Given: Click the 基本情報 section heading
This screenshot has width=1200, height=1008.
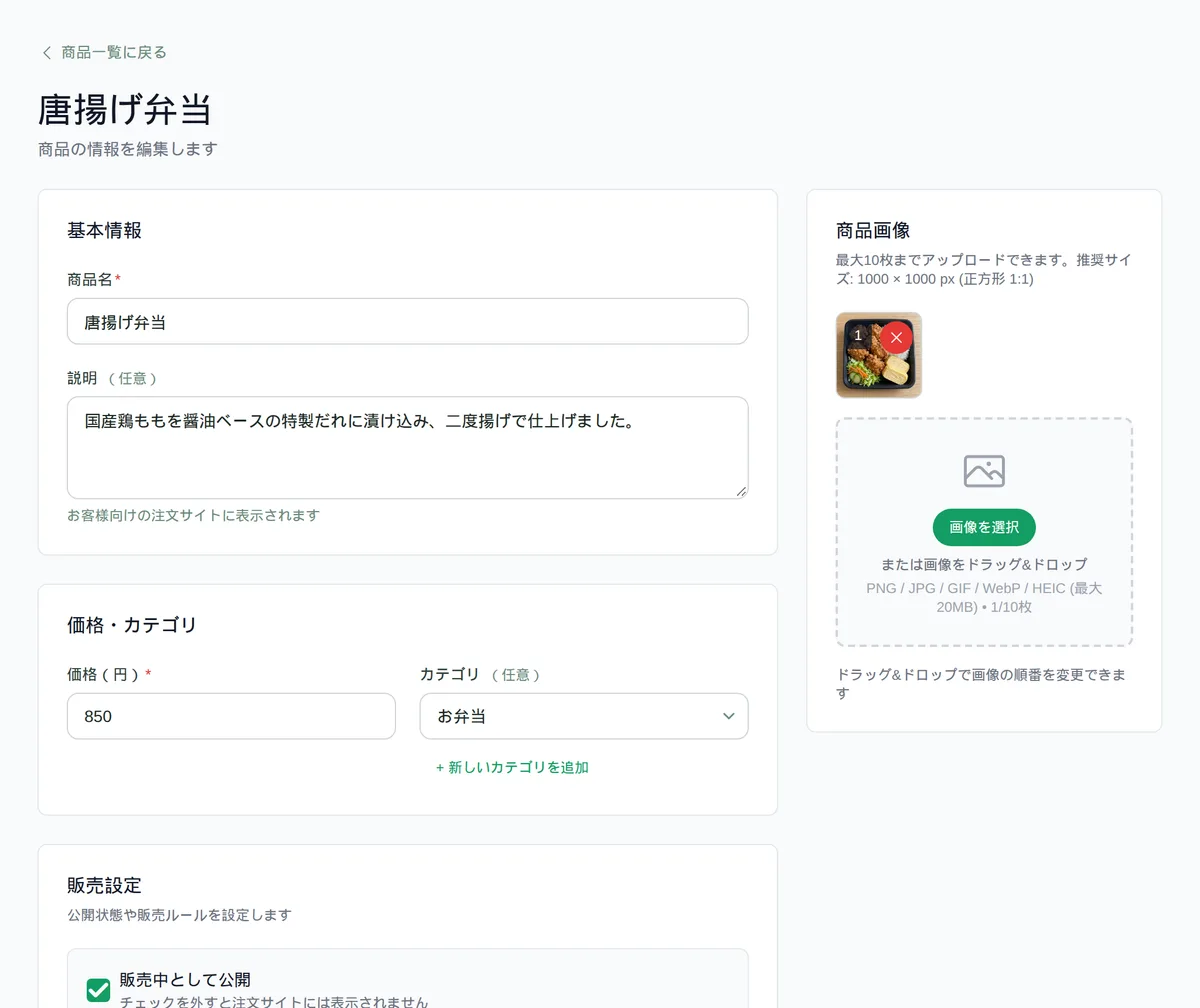Looking at the screenshot, I should click(x=104, y=231).
